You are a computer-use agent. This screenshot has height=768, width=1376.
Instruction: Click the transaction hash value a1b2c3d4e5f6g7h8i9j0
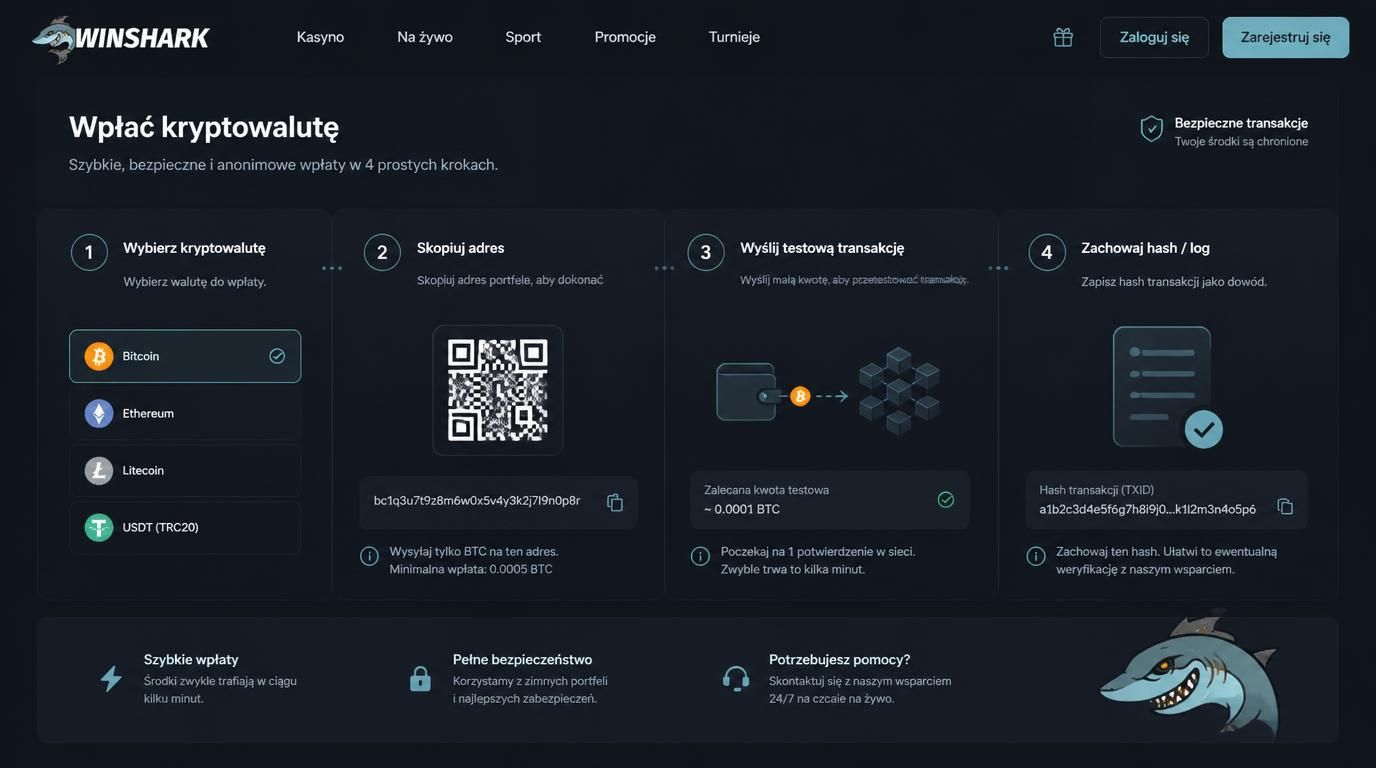tap(1147, 509)
